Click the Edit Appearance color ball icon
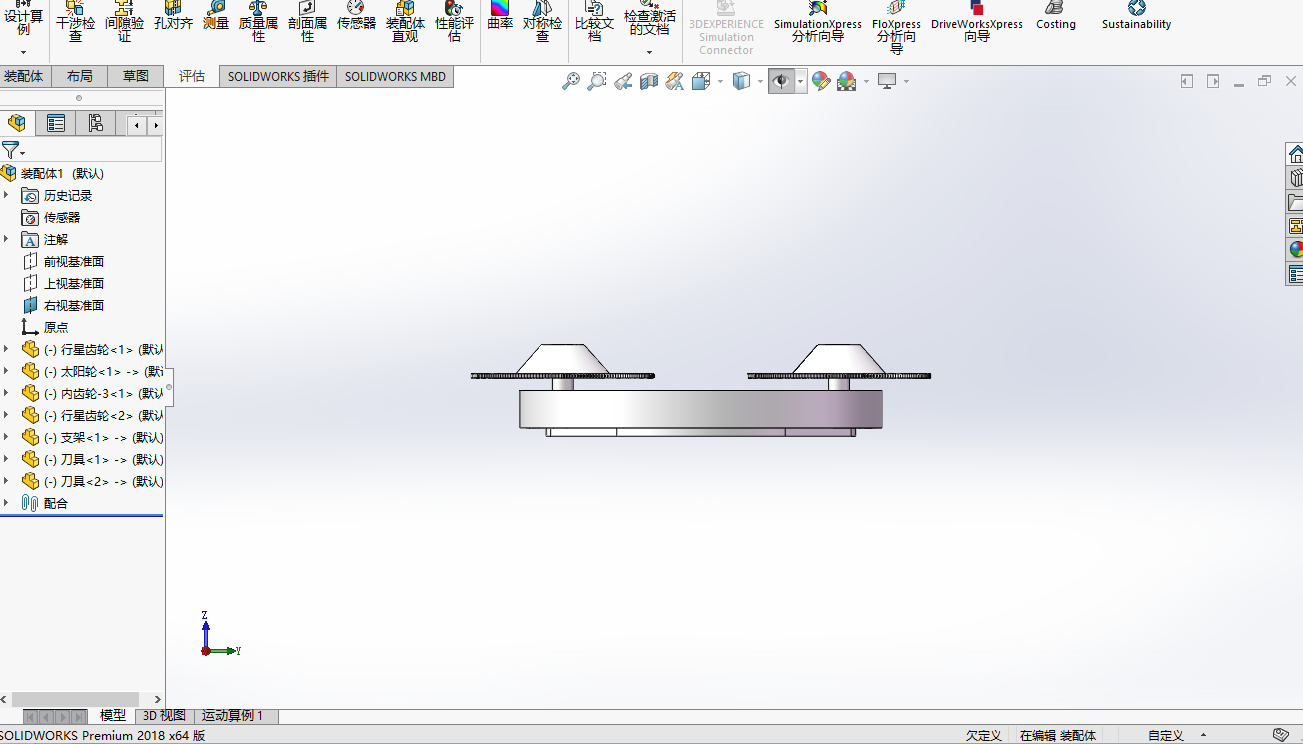 [x=821, y=81]
